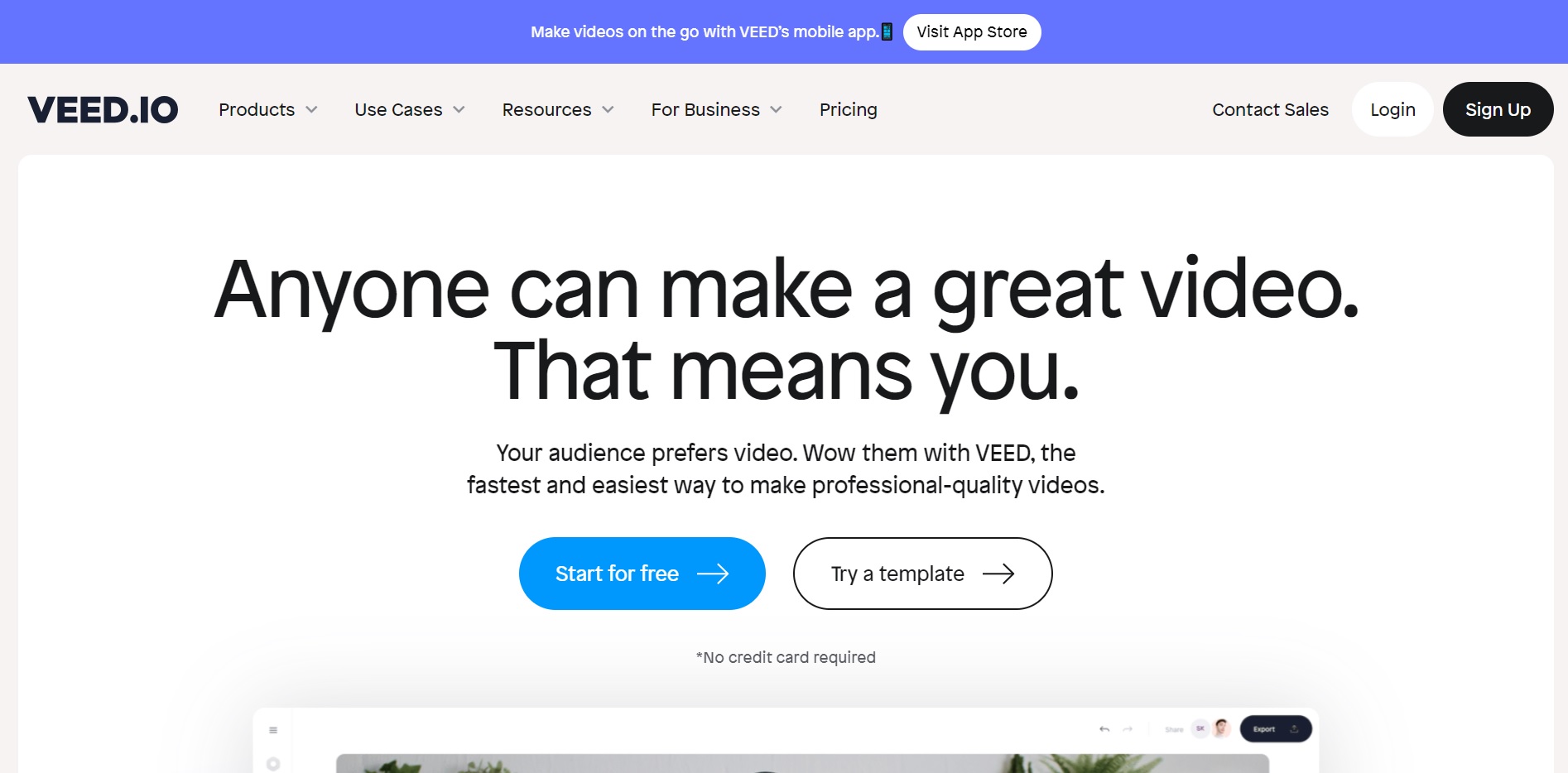Click the 'No credit card required' note
The width and height of the screenshot is (1568, 773).
786,657
